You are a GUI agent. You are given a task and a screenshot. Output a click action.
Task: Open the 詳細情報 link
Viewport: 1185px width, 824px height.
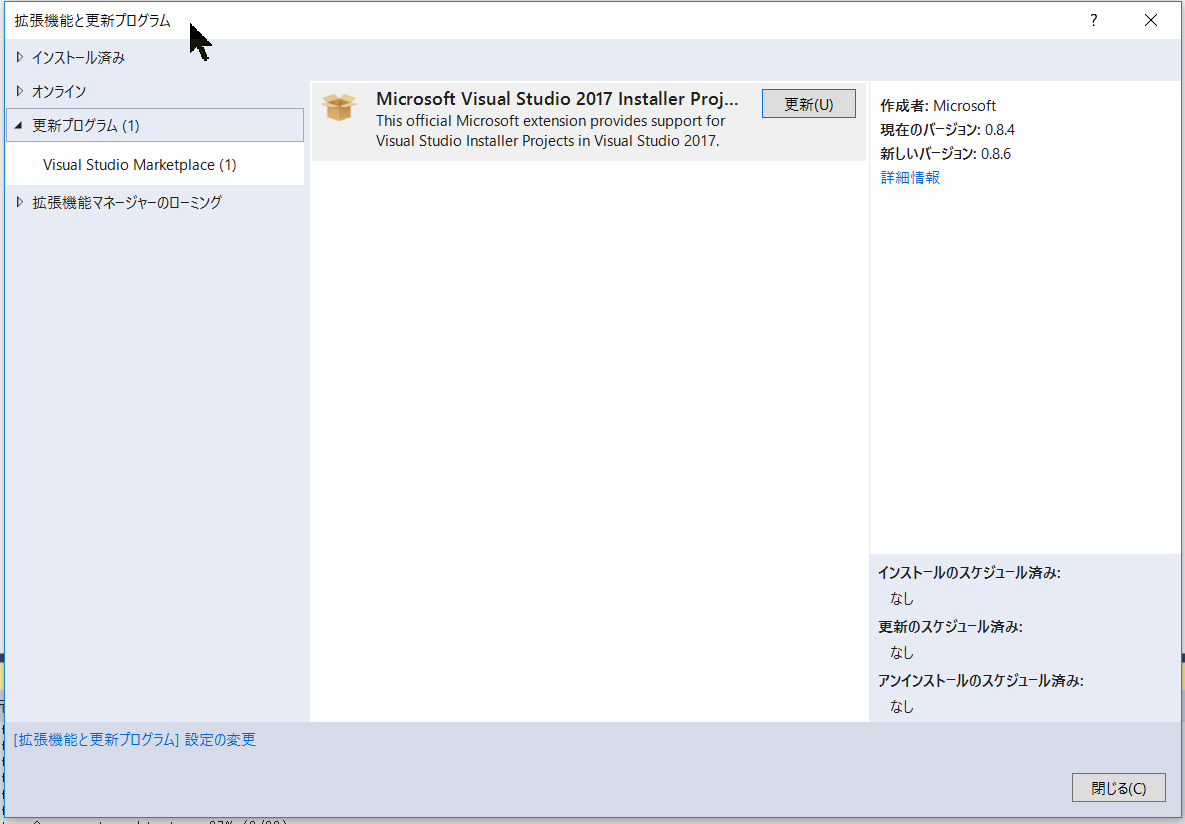pyautogui.click(x=909, y=177)
